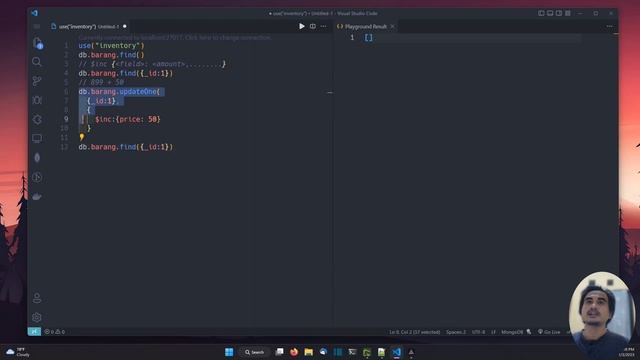Change language mode via MongoDB status item
Image resolution: width=640 pixels, height=360 pixels.
point(512,332)
